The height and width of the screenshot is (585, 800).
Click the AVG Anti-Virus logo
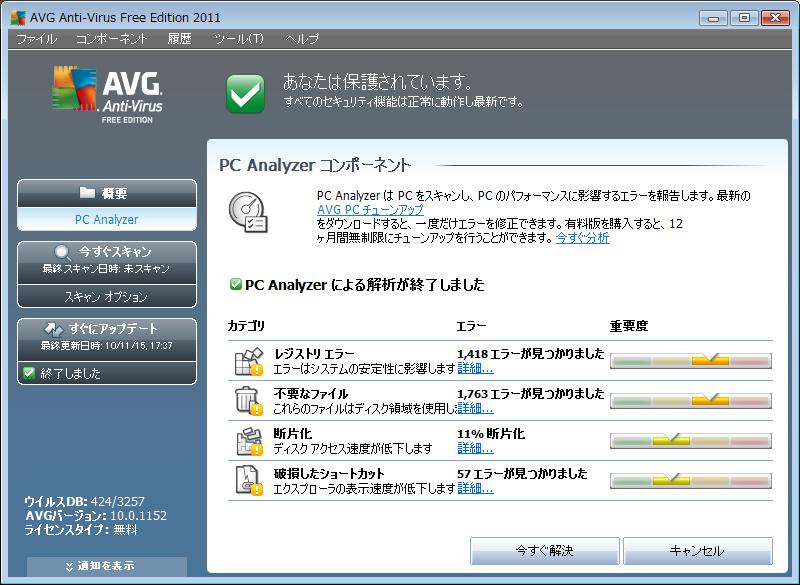108,95
